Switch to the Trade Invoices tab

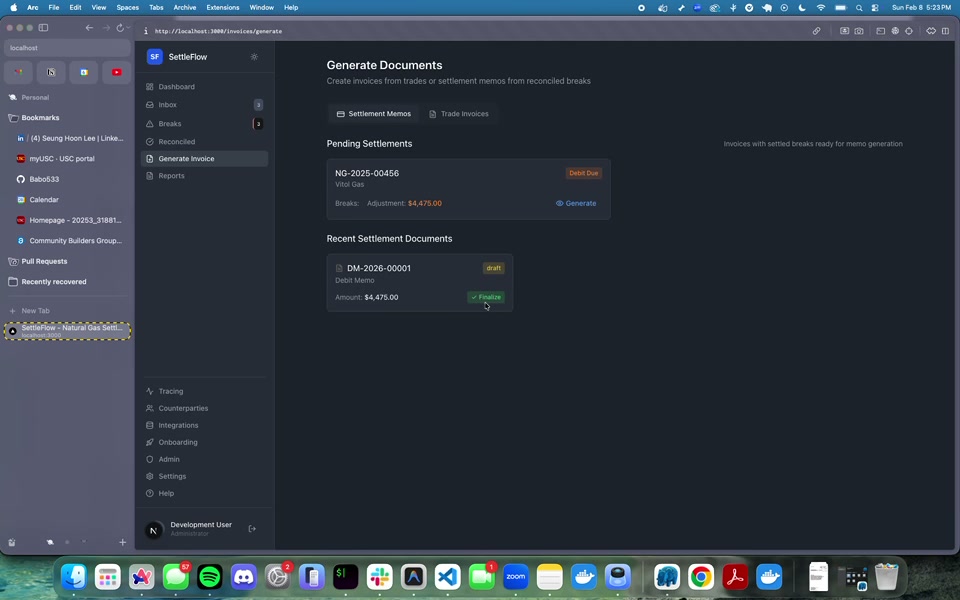pos(459,114)
